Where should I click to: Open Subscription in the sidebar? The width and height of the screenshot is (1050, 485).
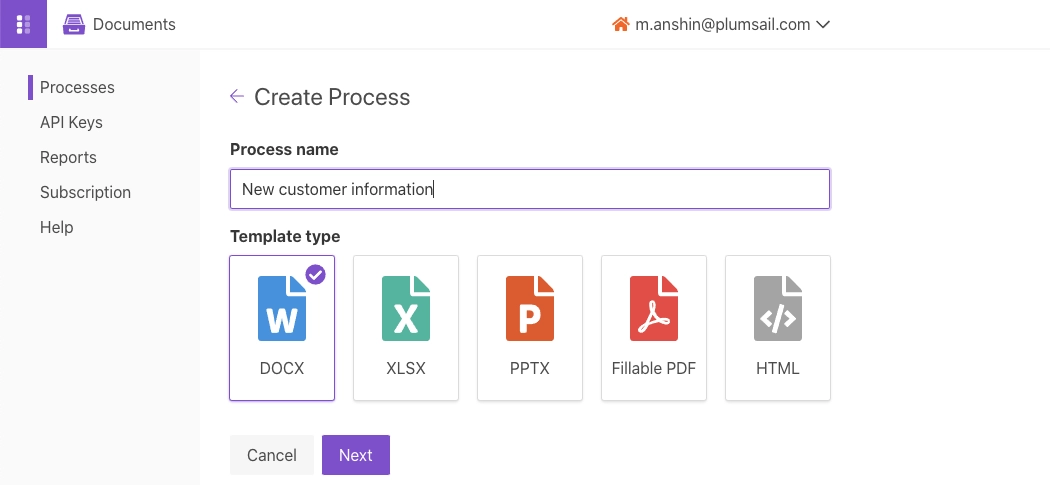pyautogui.click(x=85, y=192)
